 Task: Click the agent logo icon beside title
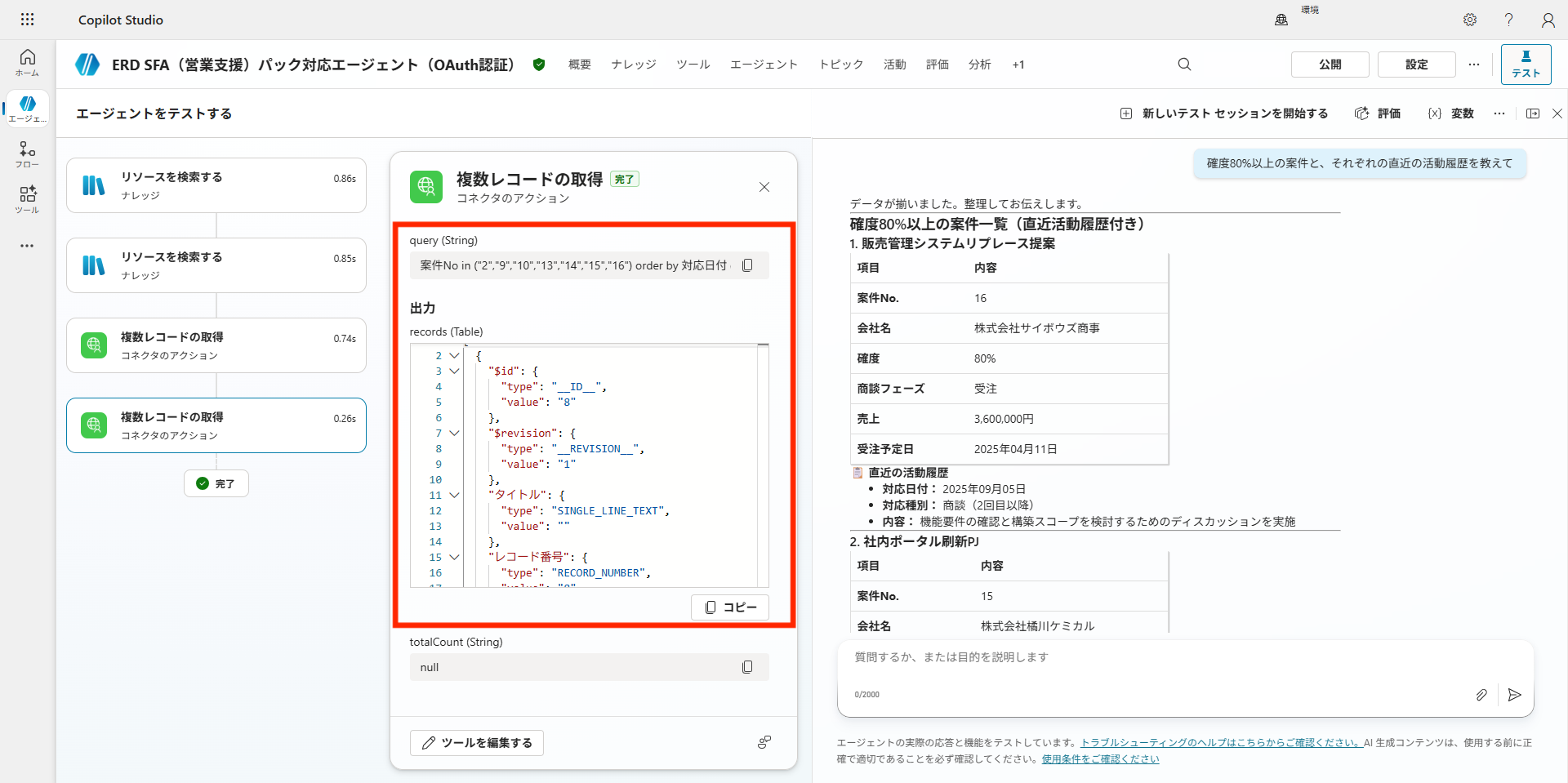(x=87, y=65)
